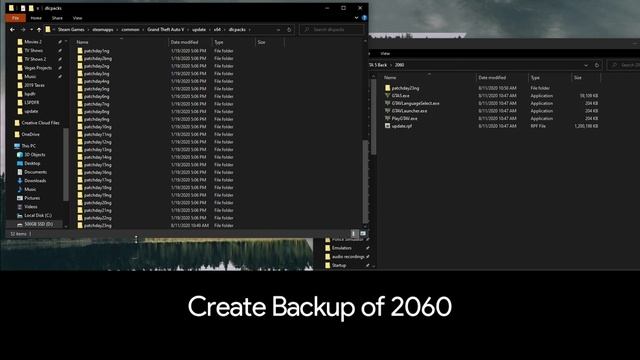Screen dimensions: 640x360
Task: Open 3D Objects under This PC
Action: (x=35, y=155)
